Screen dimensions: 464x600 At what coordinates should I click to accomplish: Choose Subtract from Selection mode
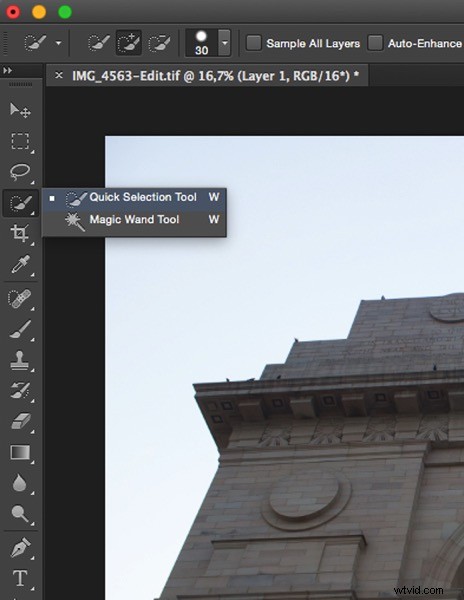tap(159, 42)
